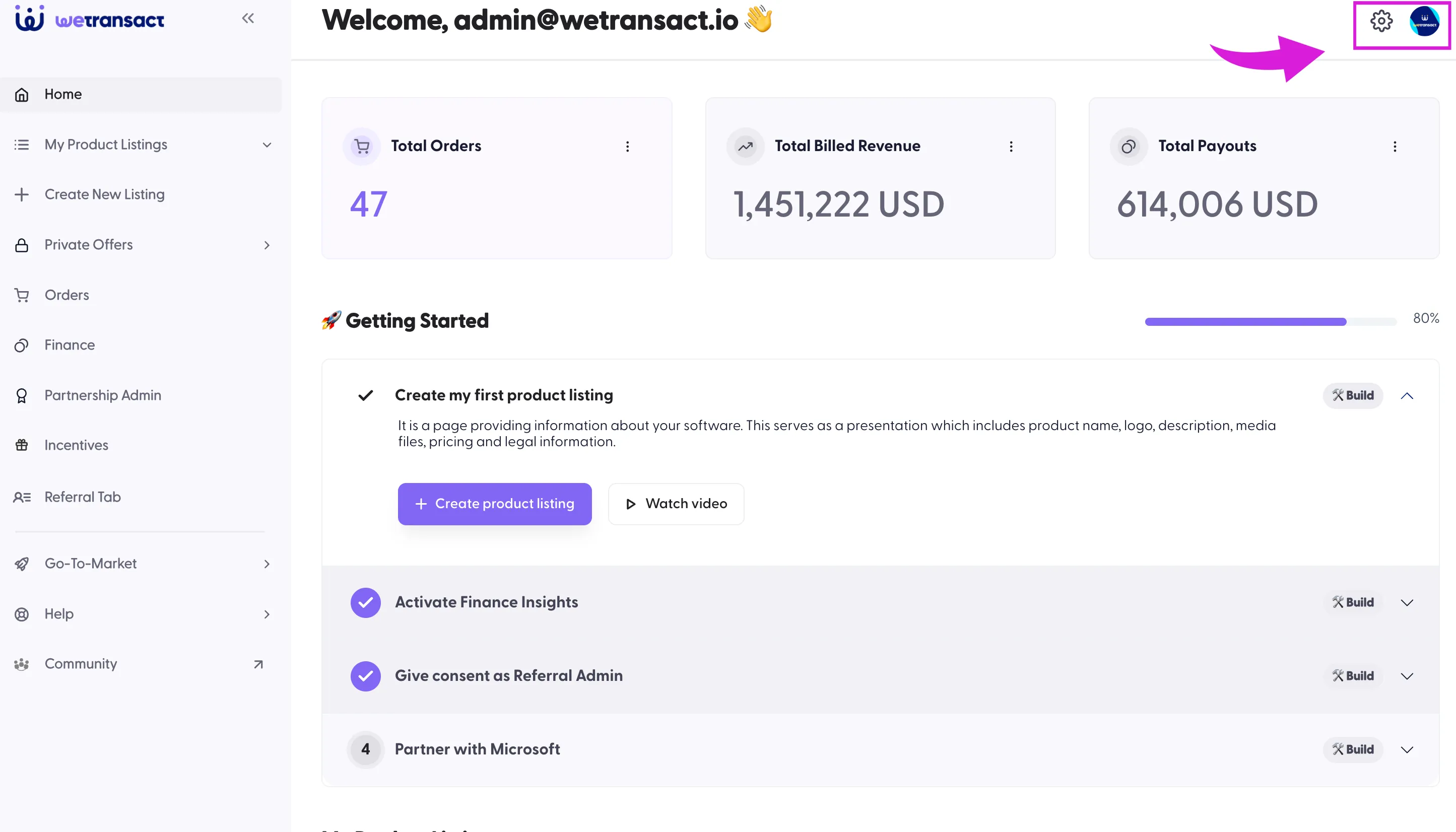1456x832 pixels.
Task: Open Total Orders card options menu
Action: [x=627, y=146]
